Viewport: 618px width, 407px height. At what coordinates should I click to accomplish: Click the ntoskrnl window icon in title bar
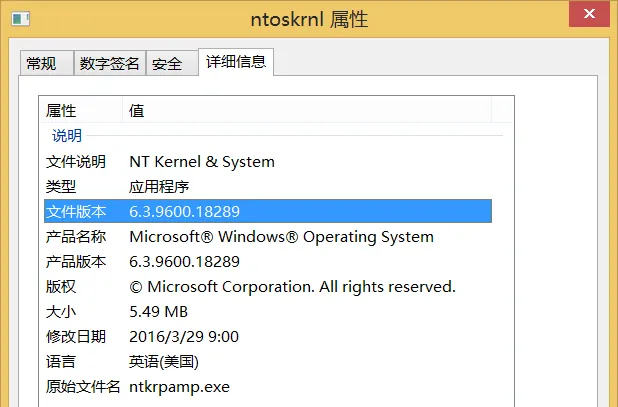click(x=20, y=19)
